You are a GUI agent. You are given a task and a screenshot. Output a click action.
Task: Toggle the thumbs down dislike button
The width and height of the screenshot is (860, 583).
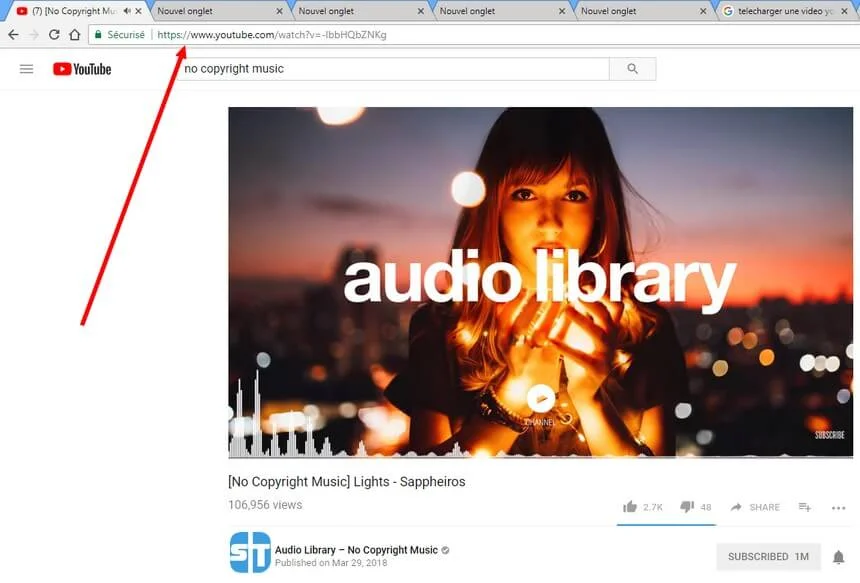[686, 507]
